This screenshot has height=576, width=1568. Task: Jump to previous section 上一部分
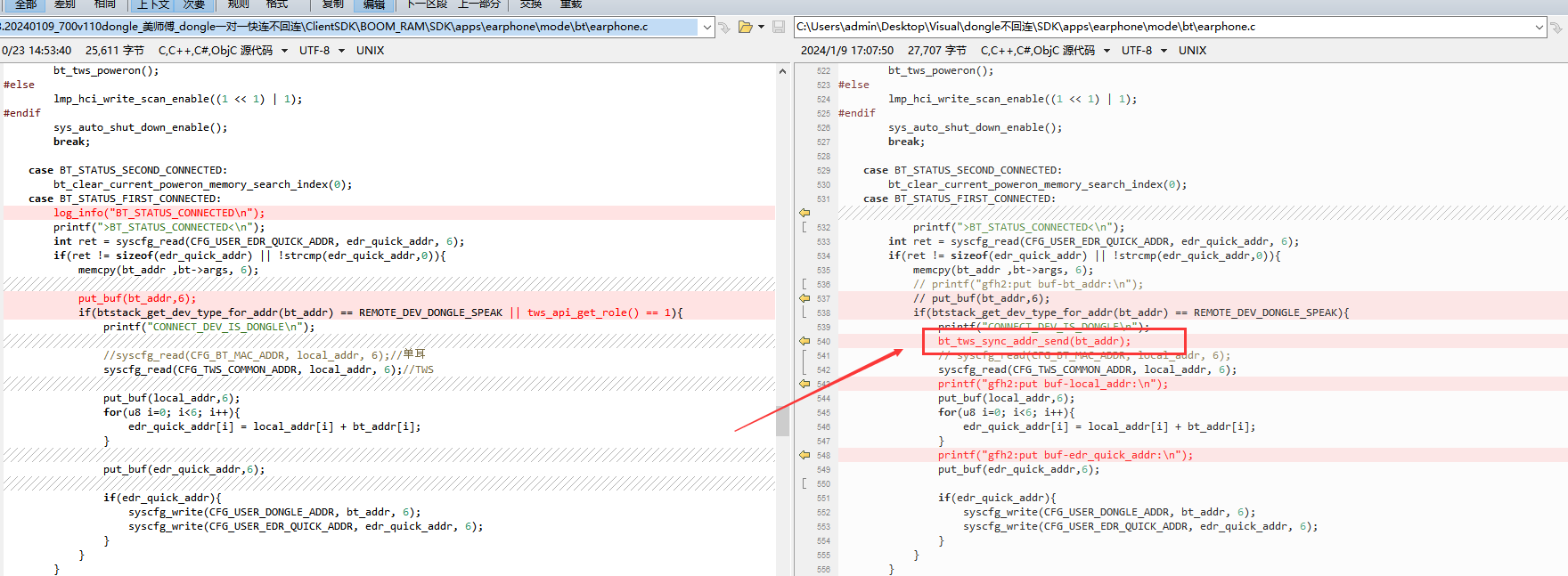pyautogui.click(x=479, y=4)
